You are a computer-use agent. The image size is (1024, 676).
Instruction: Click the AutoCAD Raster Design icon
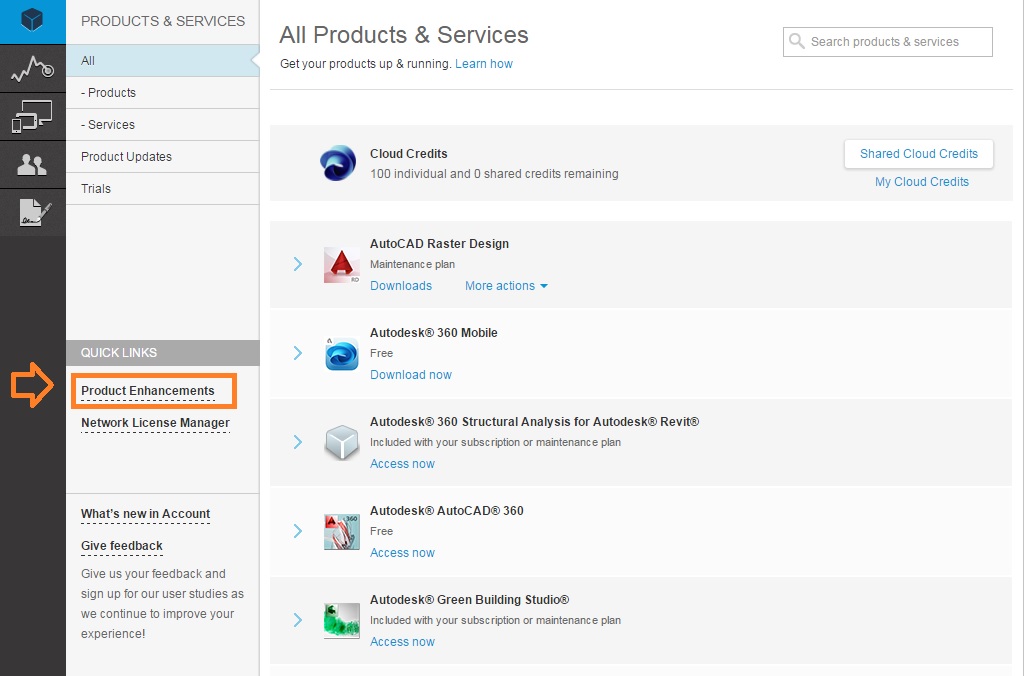[342, 265]
